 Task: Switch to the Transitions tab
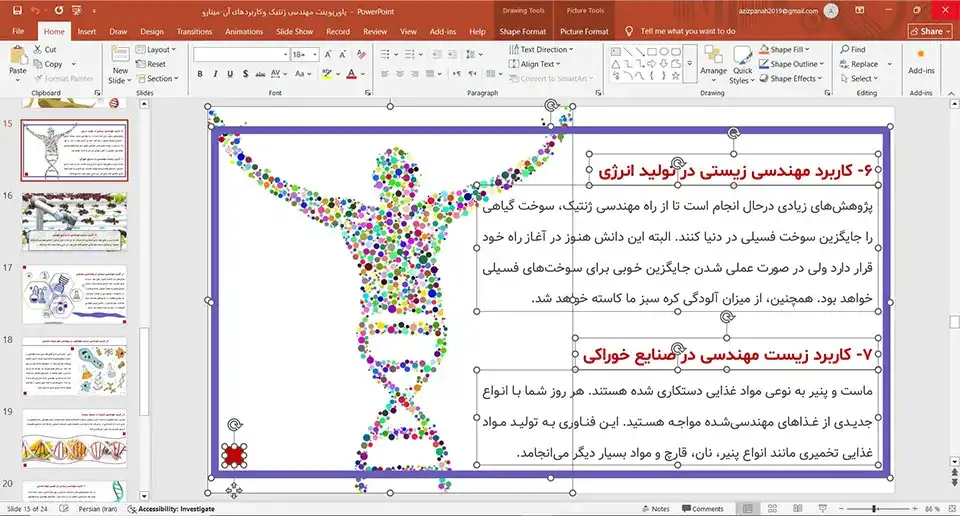194,31
